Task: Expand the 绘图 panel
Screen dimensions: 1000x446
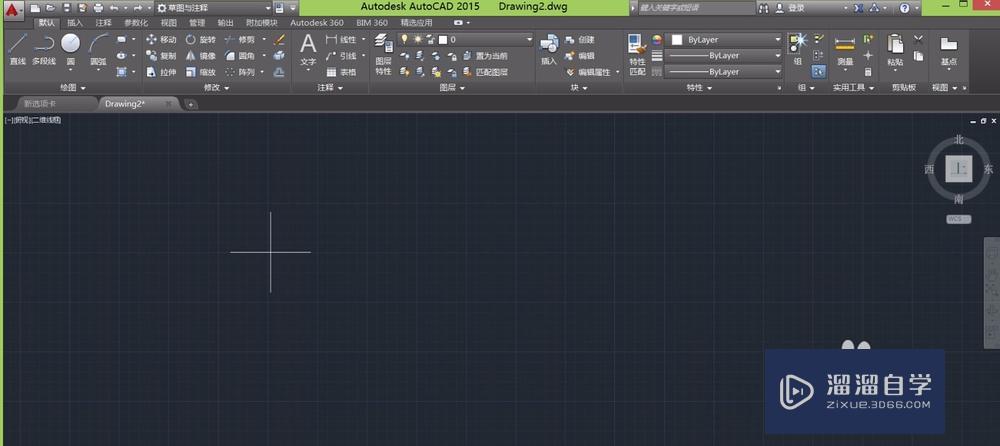Action: (x=73, y=87)
